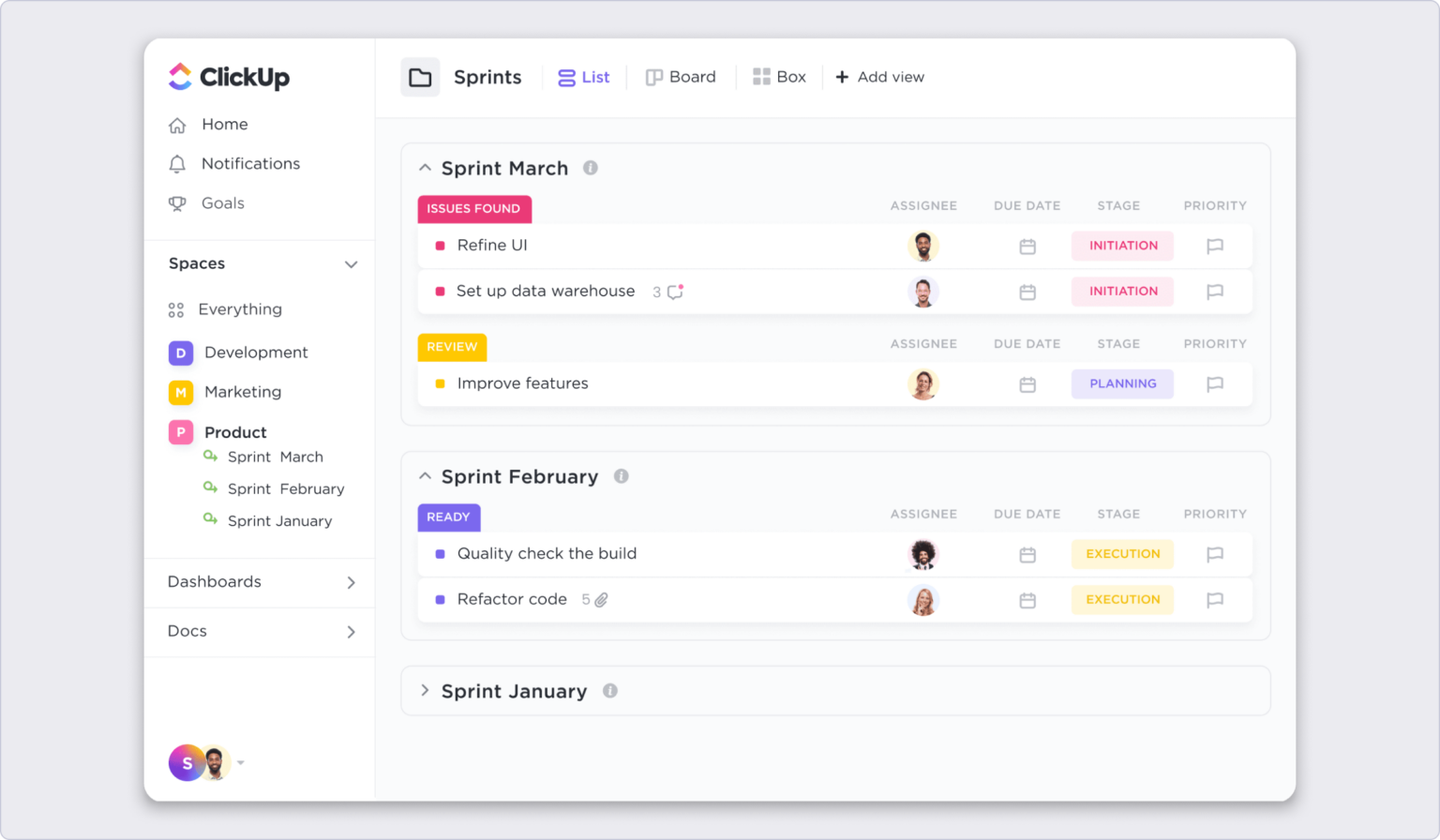Collapse the Spaces section
The height and width of the screenshot is (840, 1440).
click(352, 264)
